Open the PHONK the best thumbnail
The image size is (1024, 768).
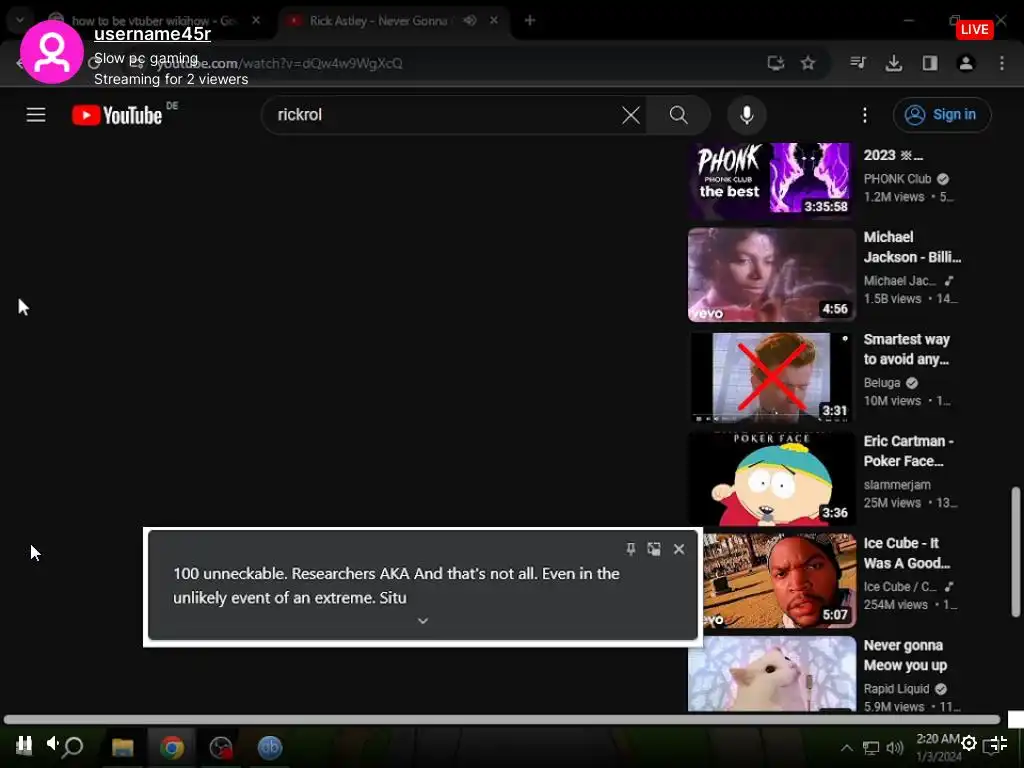(771, 179)
